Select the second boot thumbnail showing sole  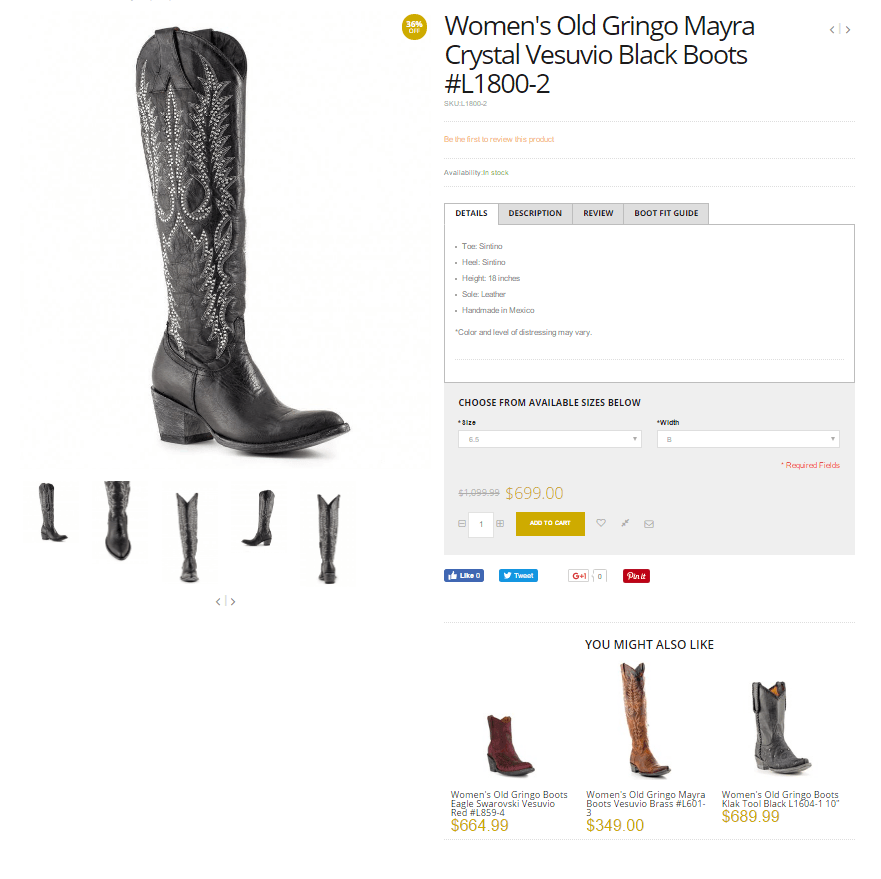(x=118, y=520)
